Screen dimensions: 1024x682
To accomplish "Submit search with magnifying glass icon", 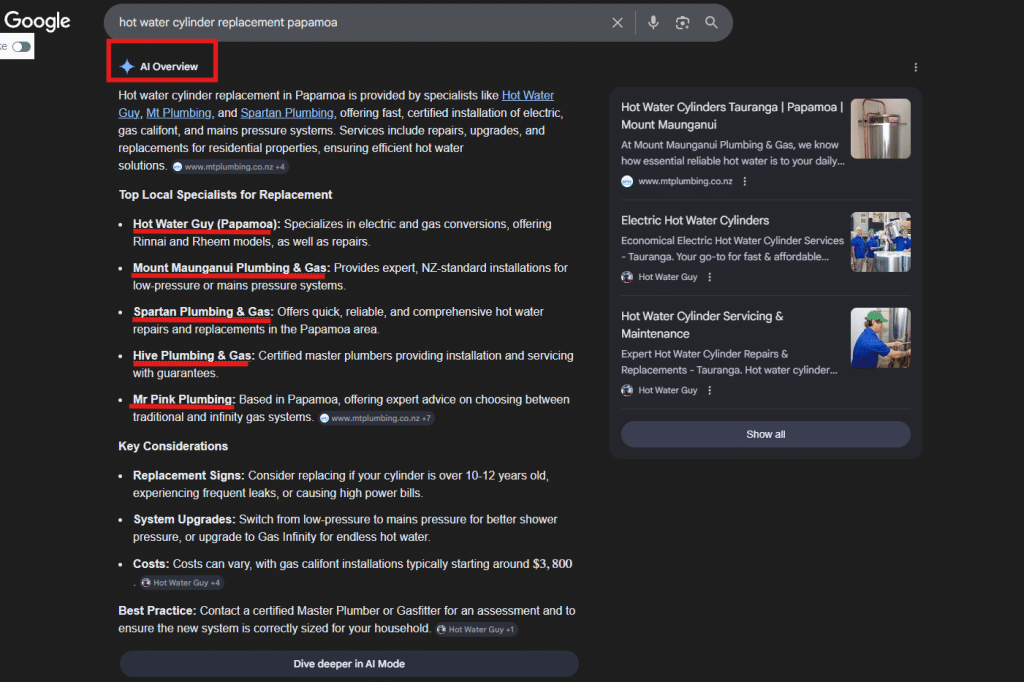I will (711, 22).
